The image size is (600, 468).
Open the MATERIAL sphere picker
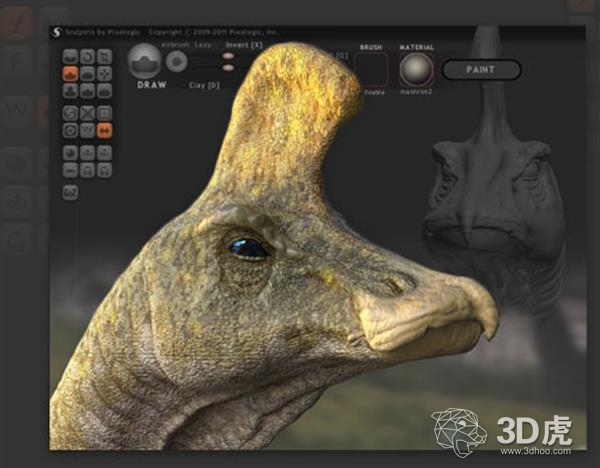416,70
